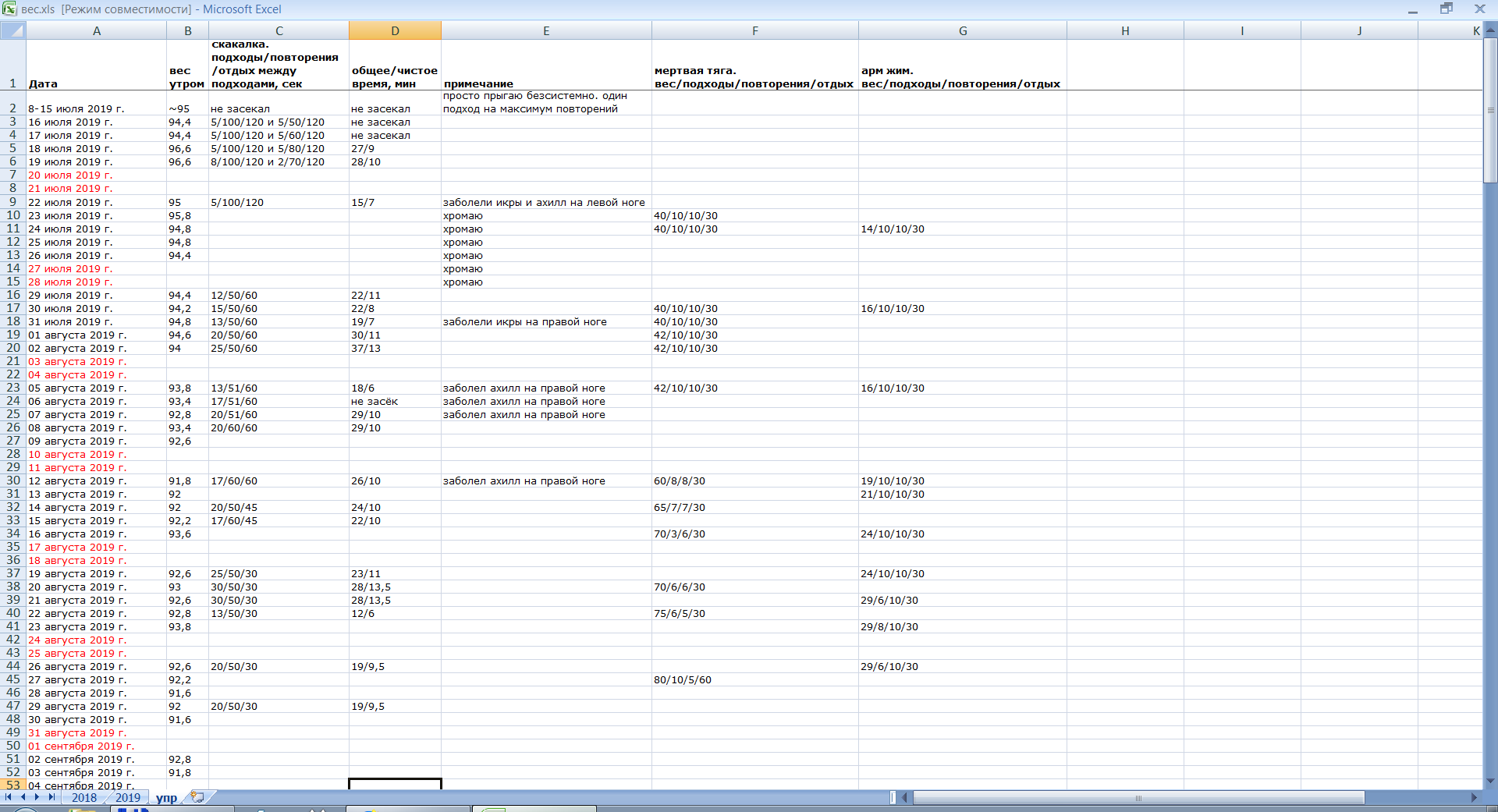The width and height of the screenshot is (1498, 812).
Task: Select column G header
Action: click(963, 30)
